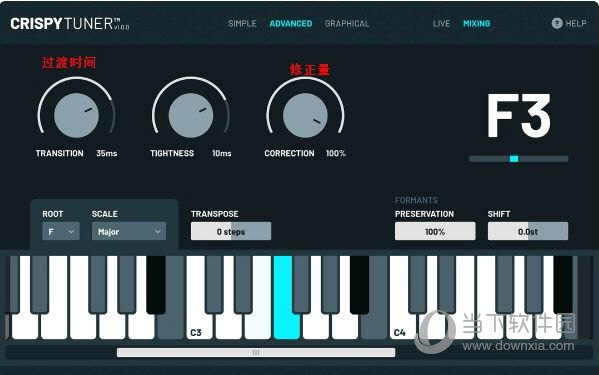Image resolution: width=599 pixels, height=375 pixels.
Task: Open the Help question mark icon
Action: [x=557, y=23]
